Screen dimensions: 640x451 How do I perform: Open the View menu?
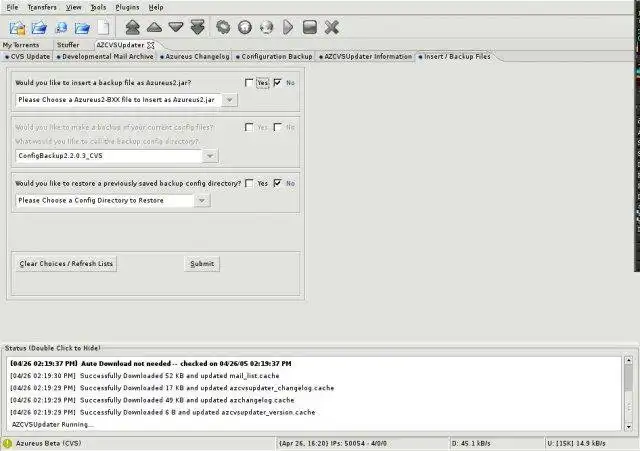click(x=73, y=7)
